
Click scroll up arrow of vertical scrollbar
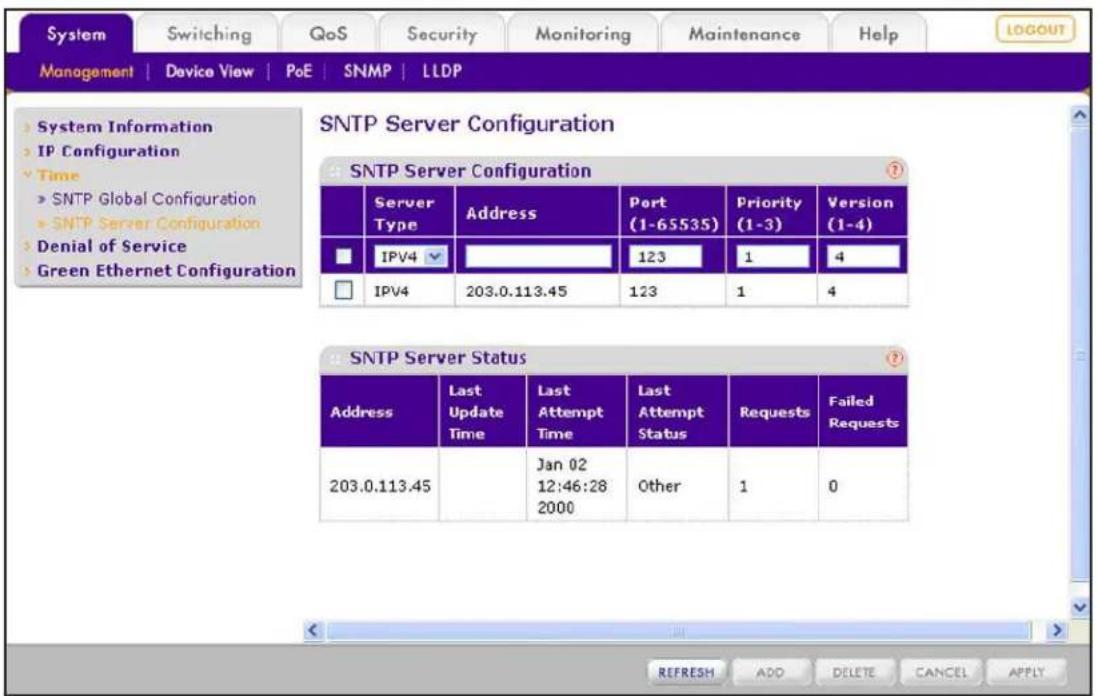[x=1080, y=116]
